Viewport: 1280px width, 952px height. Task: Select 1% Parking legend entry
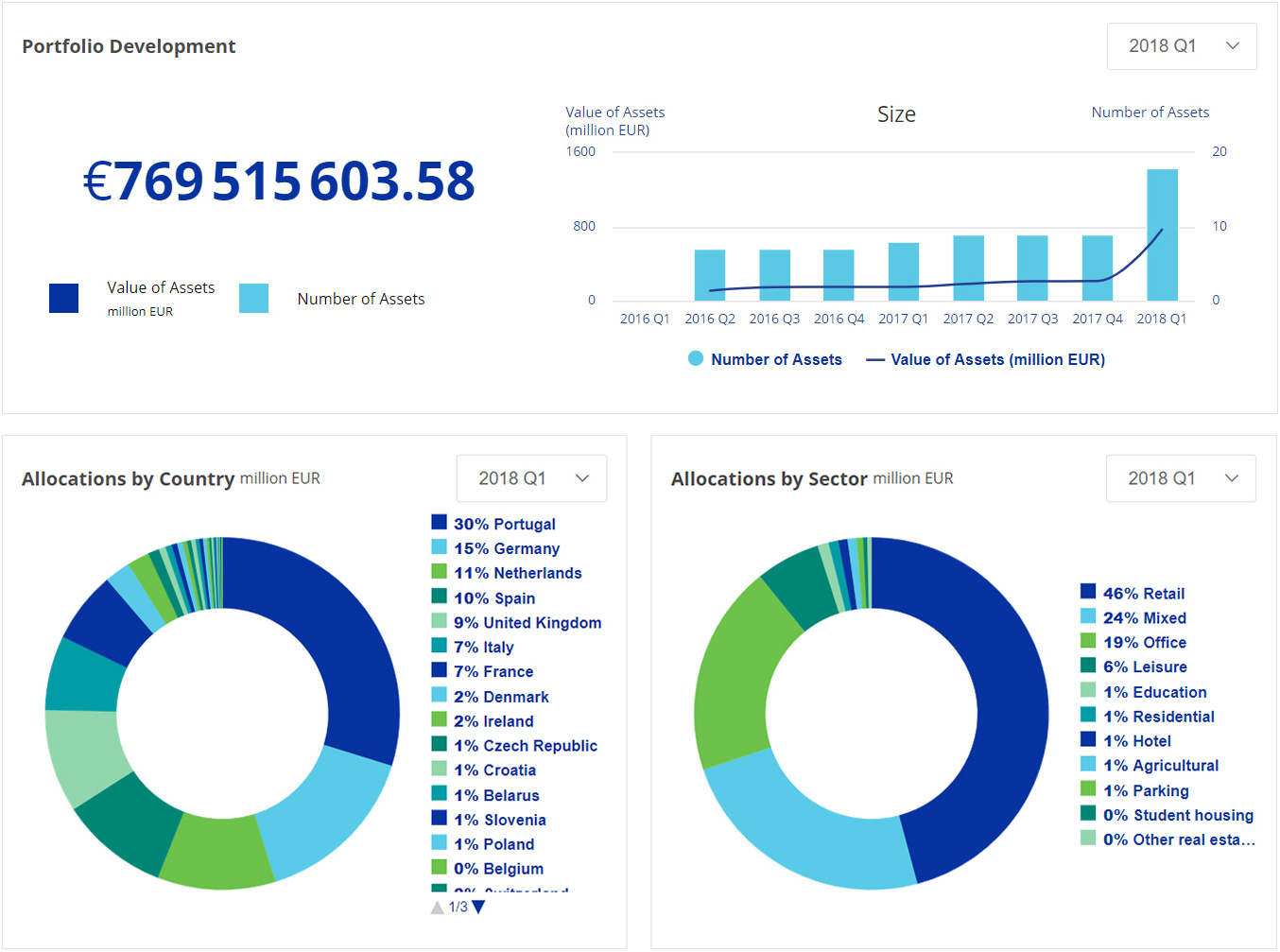(x=1135, y=790)
